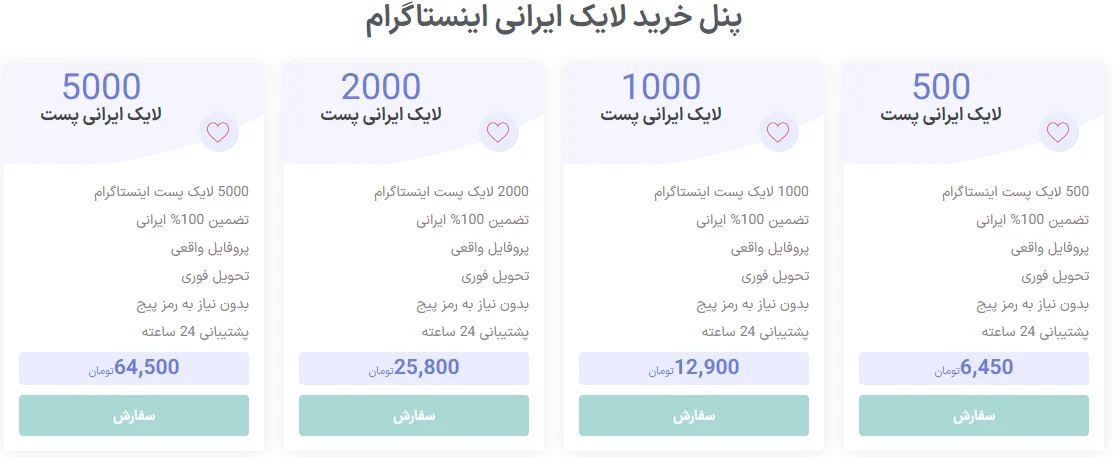This screenshot has width=1114, height=457.
Task: Click the 25,800 تومان price box
Action: click(x=413, y=368)
